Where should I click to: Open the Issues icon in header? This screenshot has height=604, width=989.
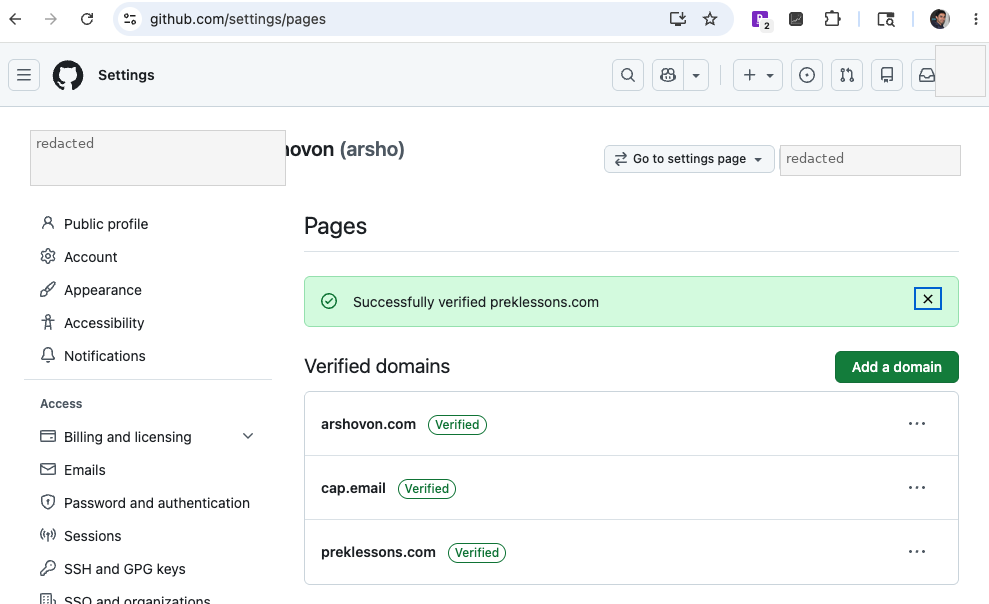point(807,75)
